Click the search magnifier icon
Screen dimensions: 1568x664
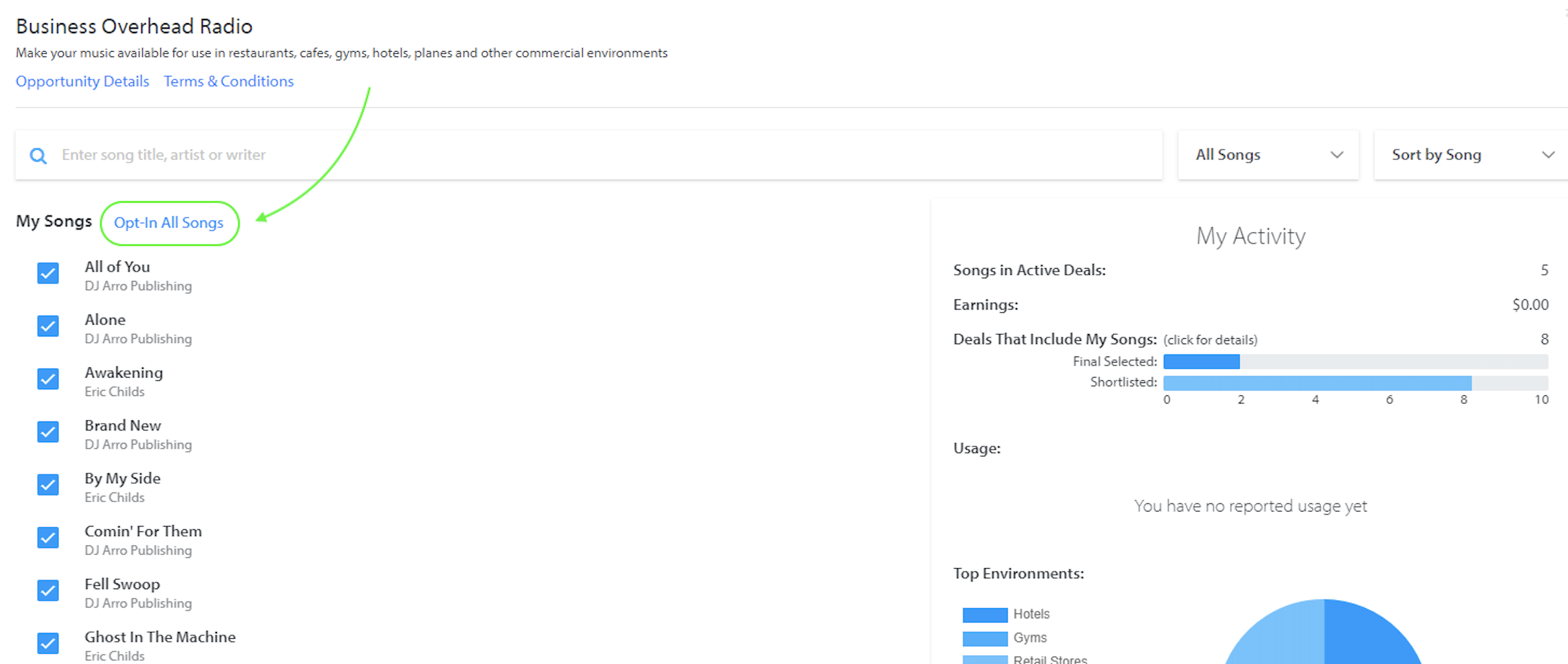[x=38, y=156]
